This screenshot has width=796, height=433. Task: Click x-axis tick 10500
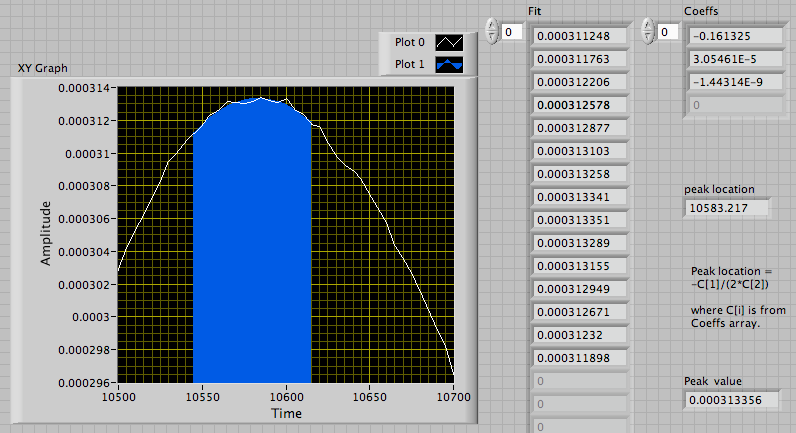point(118,397)
